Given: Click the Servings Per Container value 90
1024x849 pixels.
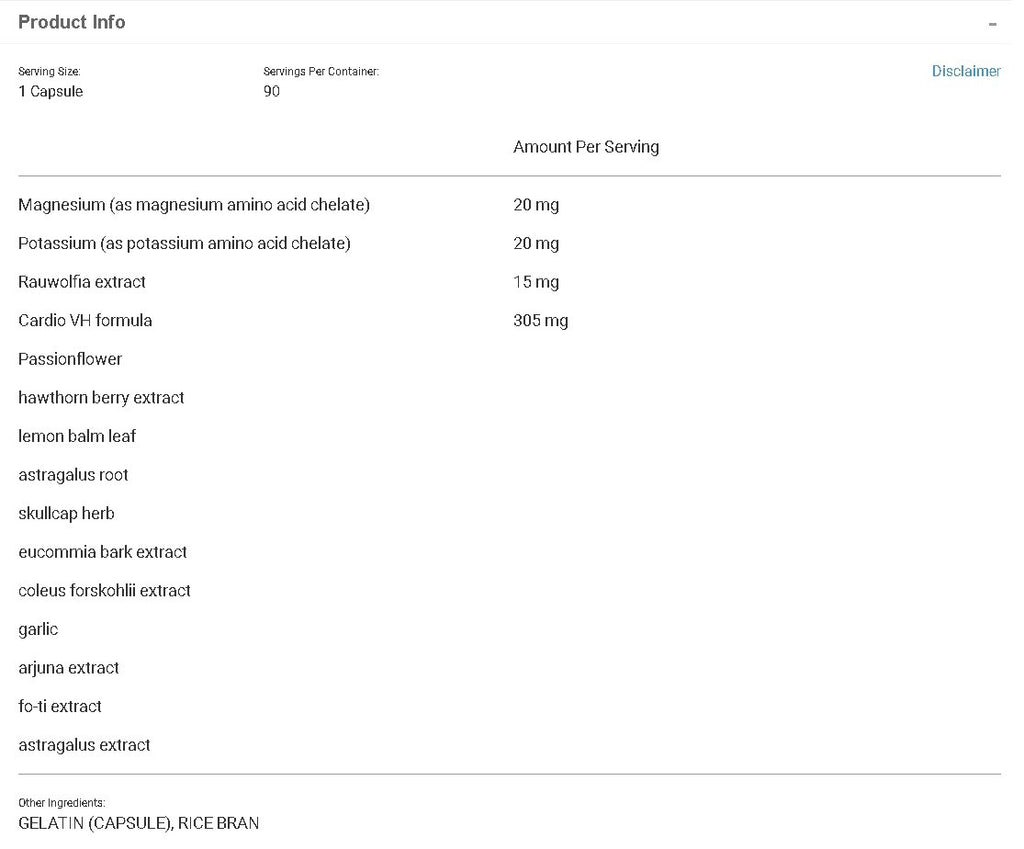Looking at the screenshot, I should [x=272, y=91].
